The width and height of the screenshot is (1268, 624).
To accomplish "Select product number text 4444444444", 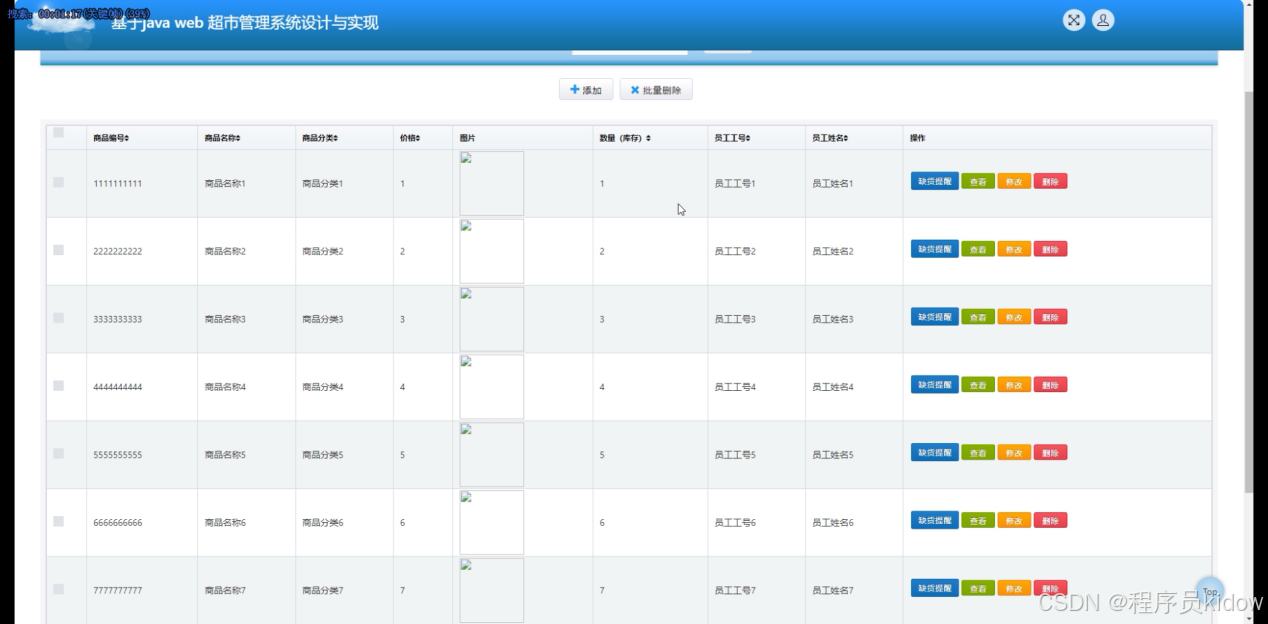I will [117, 387].
